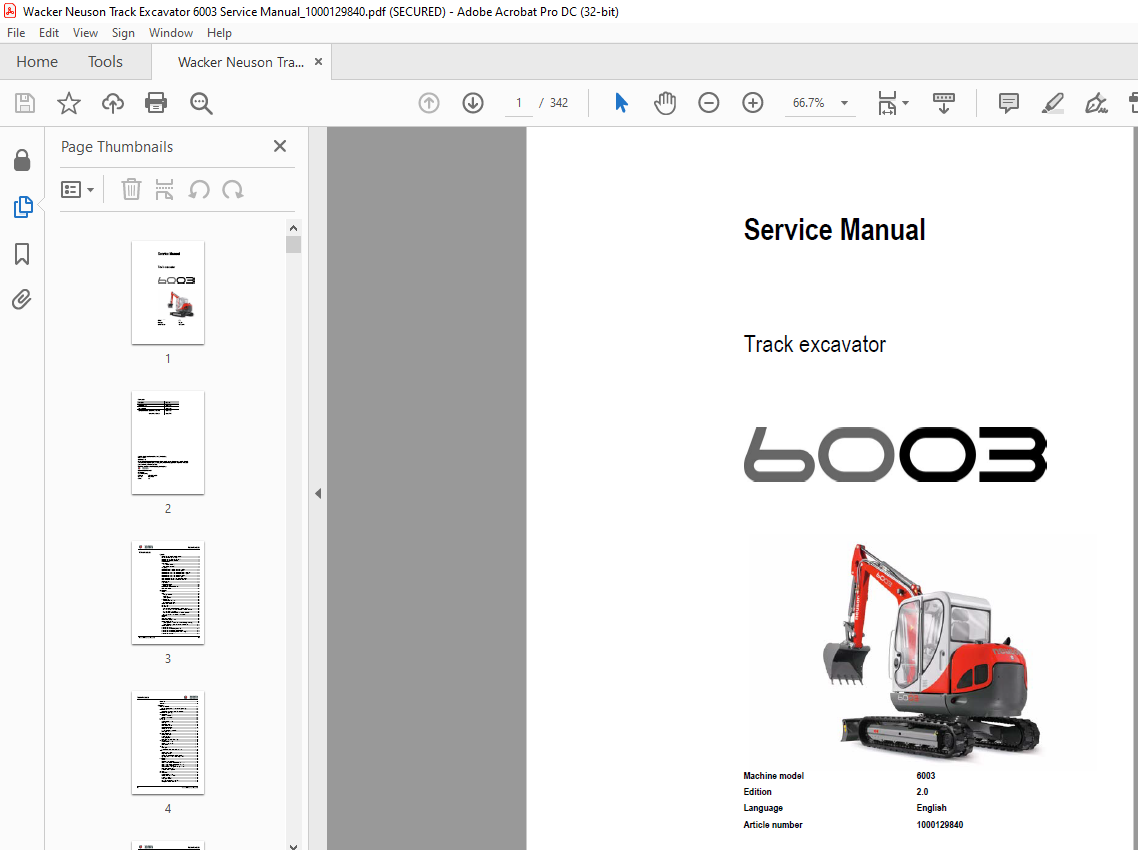Viewport: 1138px width, 850px height.
Task: Open the Bookmarks panel
Action: [x=22, y=254]
